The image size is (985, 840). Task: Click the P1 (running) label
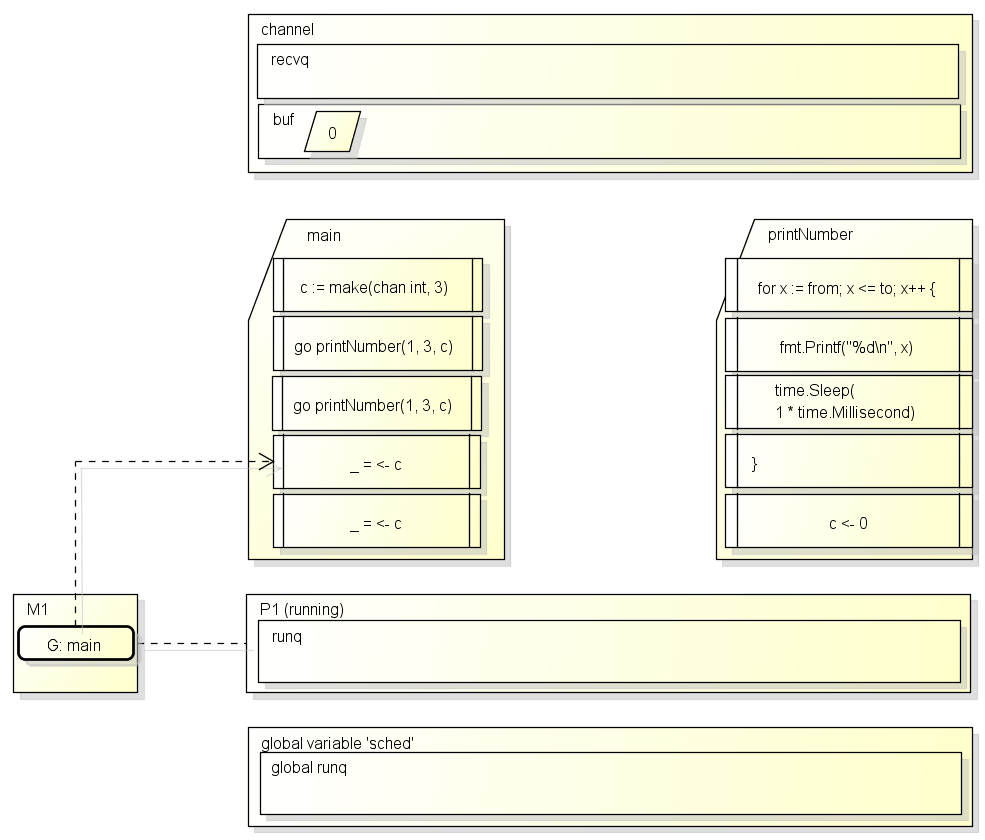(x=302, y=609)
